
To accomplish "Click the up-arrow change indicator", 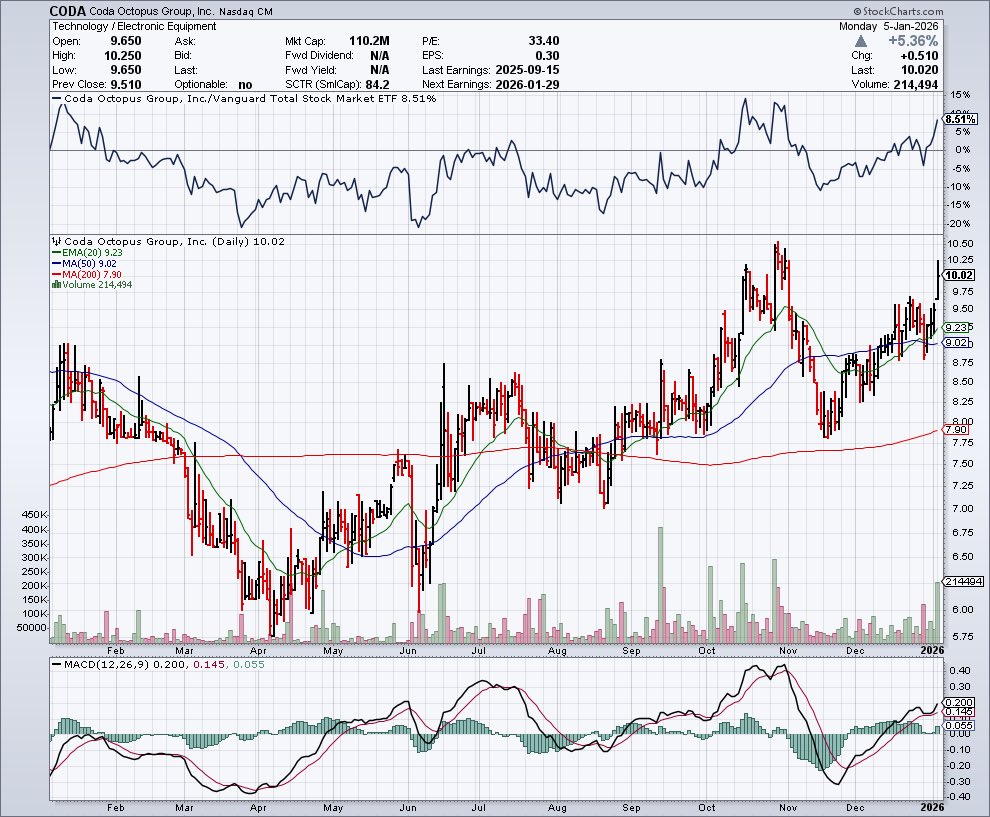I will coord(861,41).
